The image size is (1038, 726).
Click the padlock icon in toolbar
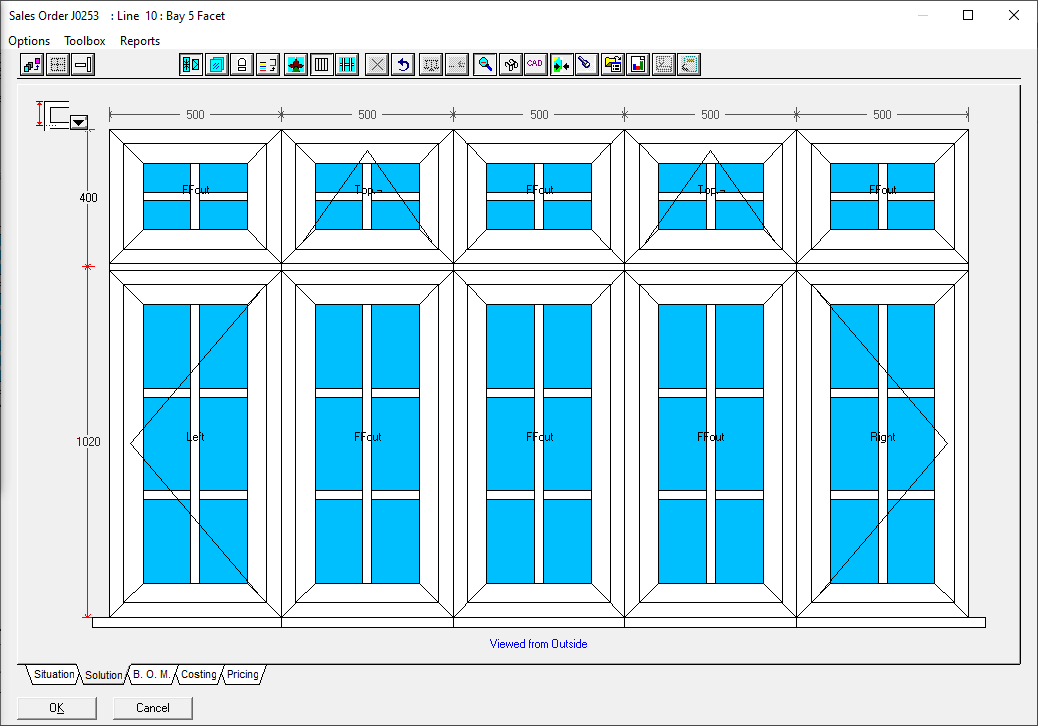click(242, 65)
